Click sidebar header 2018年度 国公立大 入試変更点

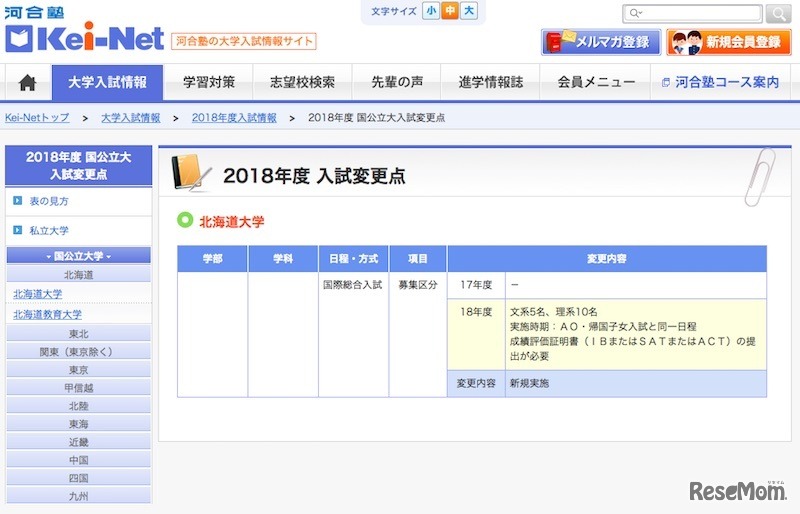[x=79, y=165]
